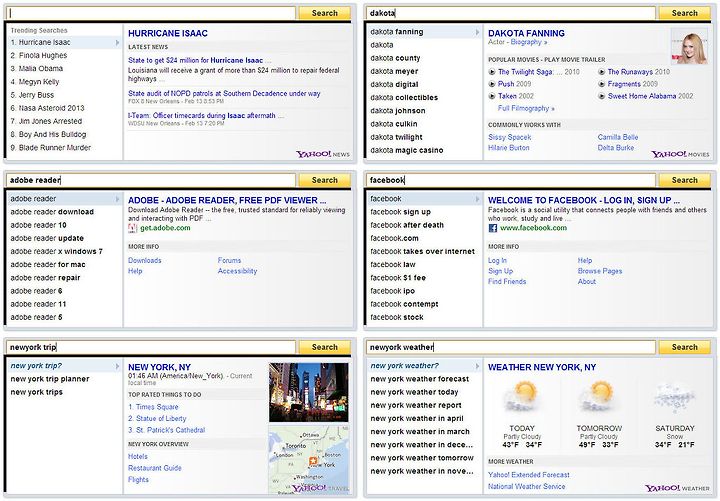This screenshot has width=720, height=501.
Task: Open State audit of NOPD patrols headline
Action: tap(224, 93)
